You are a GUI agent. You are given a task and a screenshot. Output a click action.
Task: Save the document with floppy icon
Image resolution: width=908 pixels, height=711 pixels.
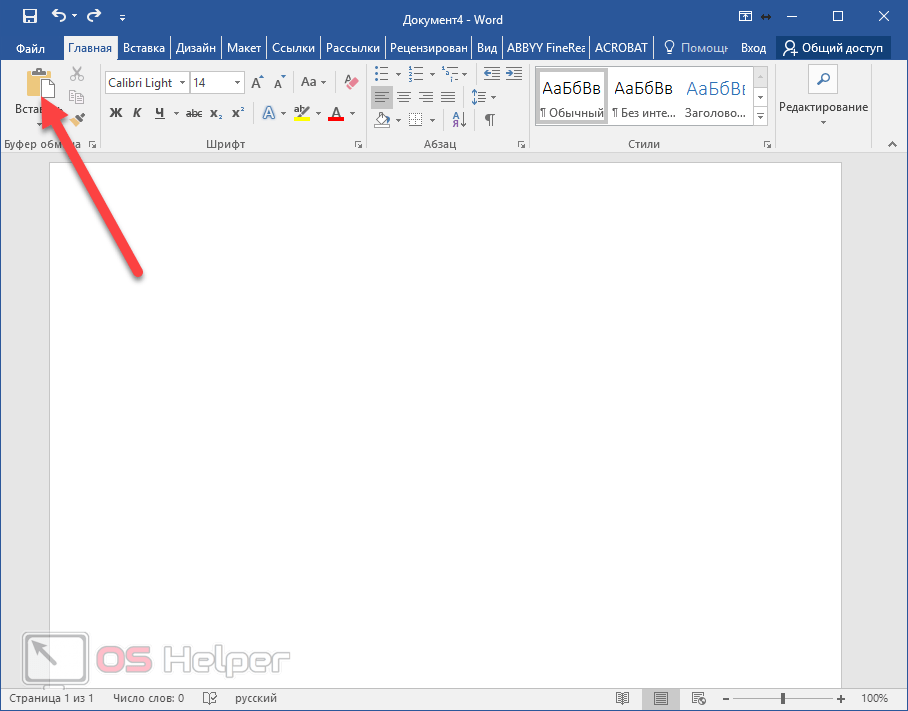coord(30,16)
